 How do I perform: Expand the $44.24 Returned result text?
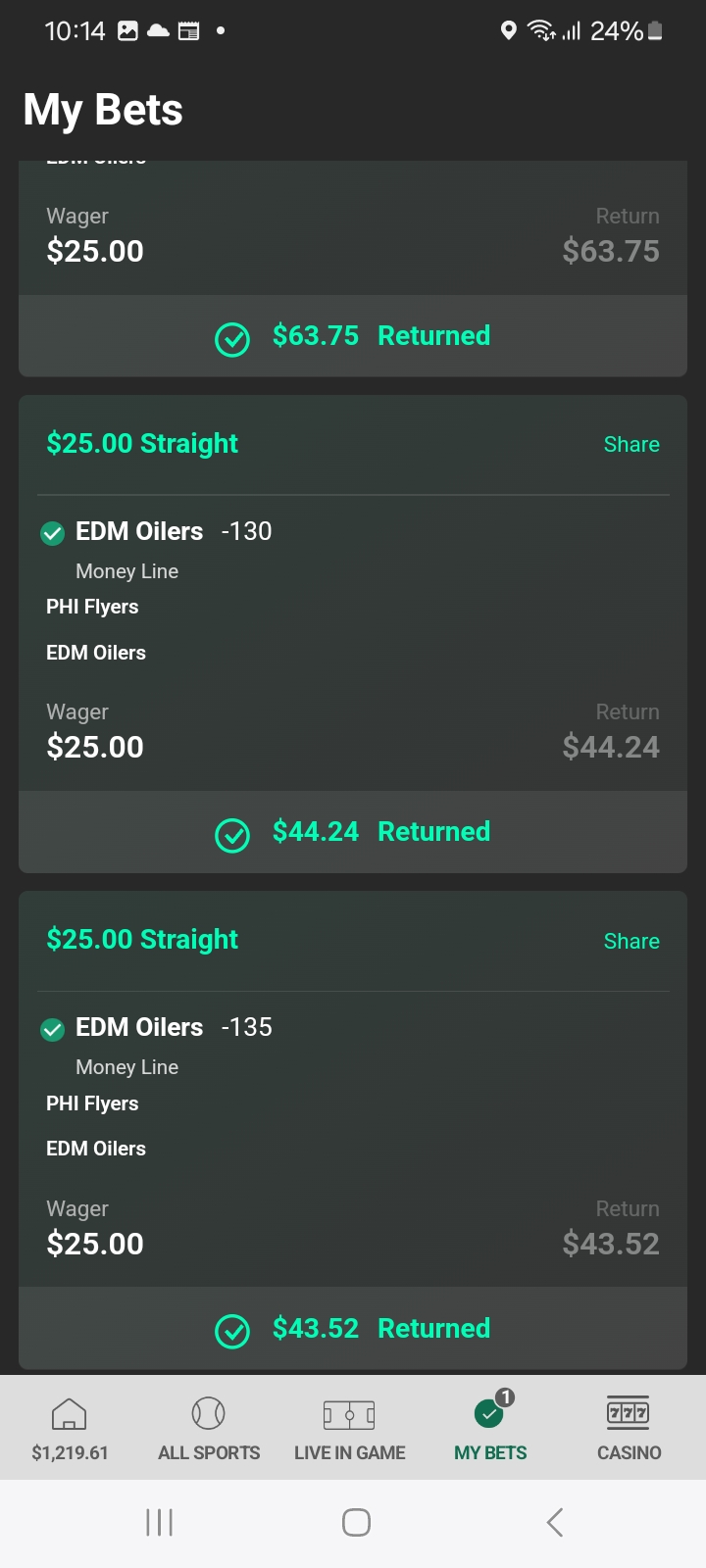coord(381,832)
